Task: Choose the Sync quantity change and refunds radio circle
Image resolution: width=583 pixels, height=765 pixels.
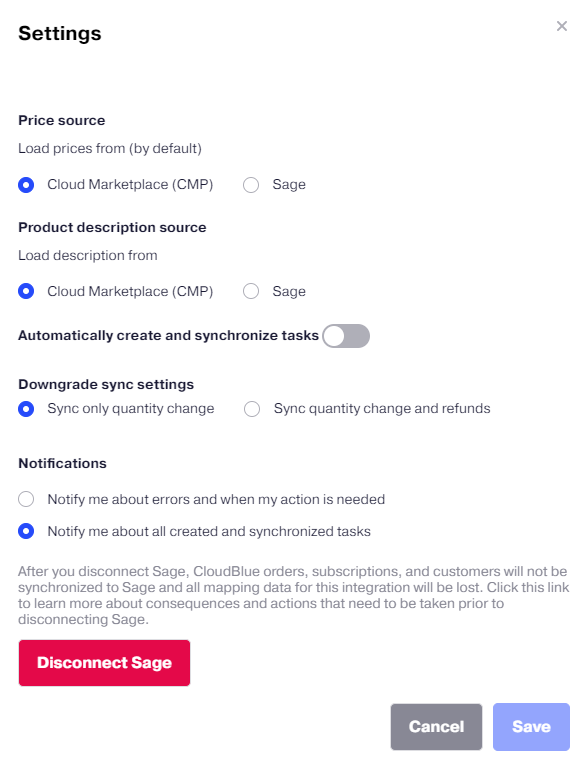Action: coord(252,409)
